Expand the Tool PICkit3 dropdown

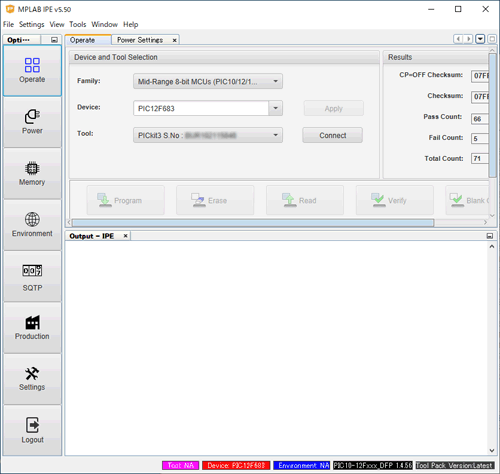coord(208,135)
